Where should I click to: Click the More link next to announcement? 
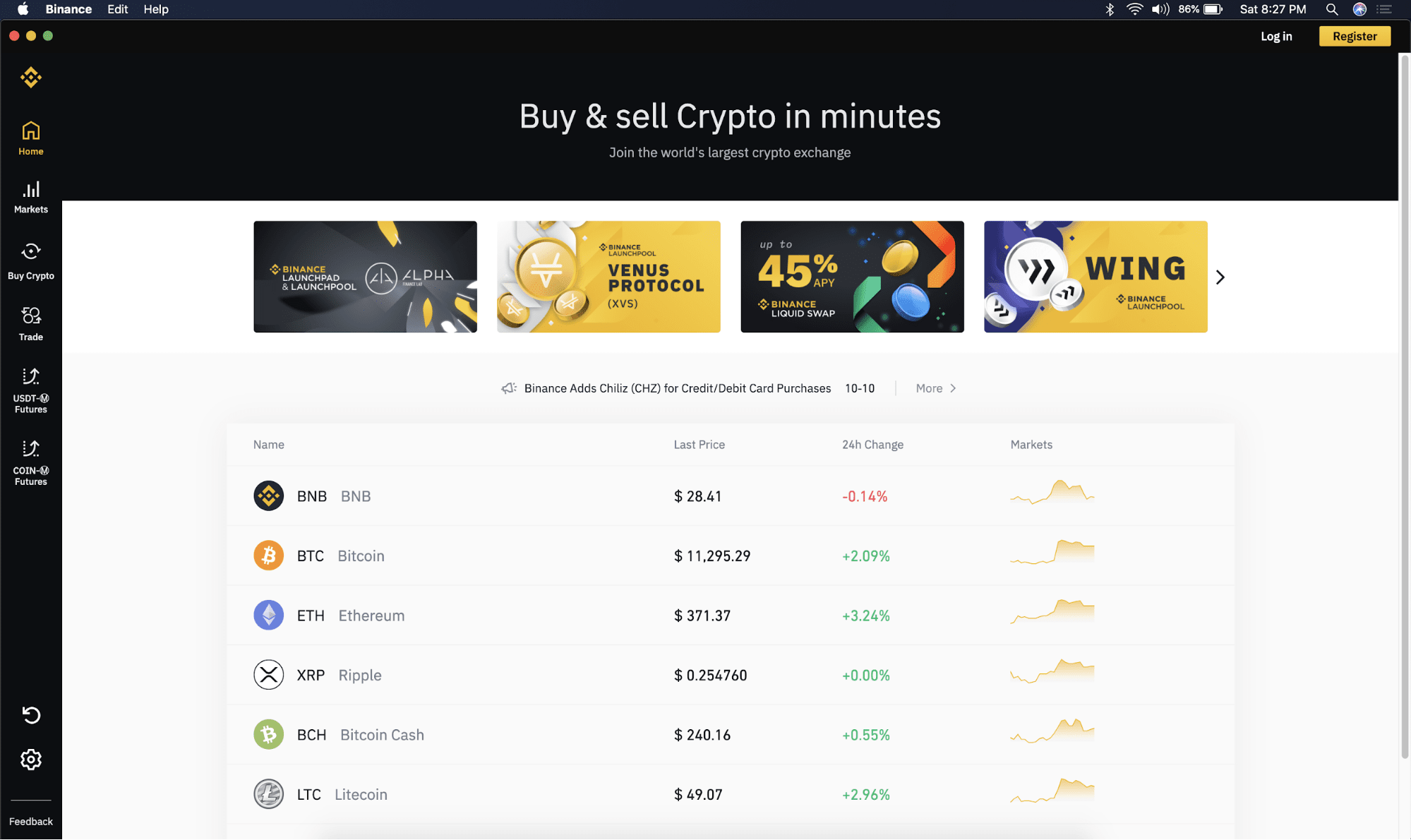pyautogui.click(x=929, y=388)
